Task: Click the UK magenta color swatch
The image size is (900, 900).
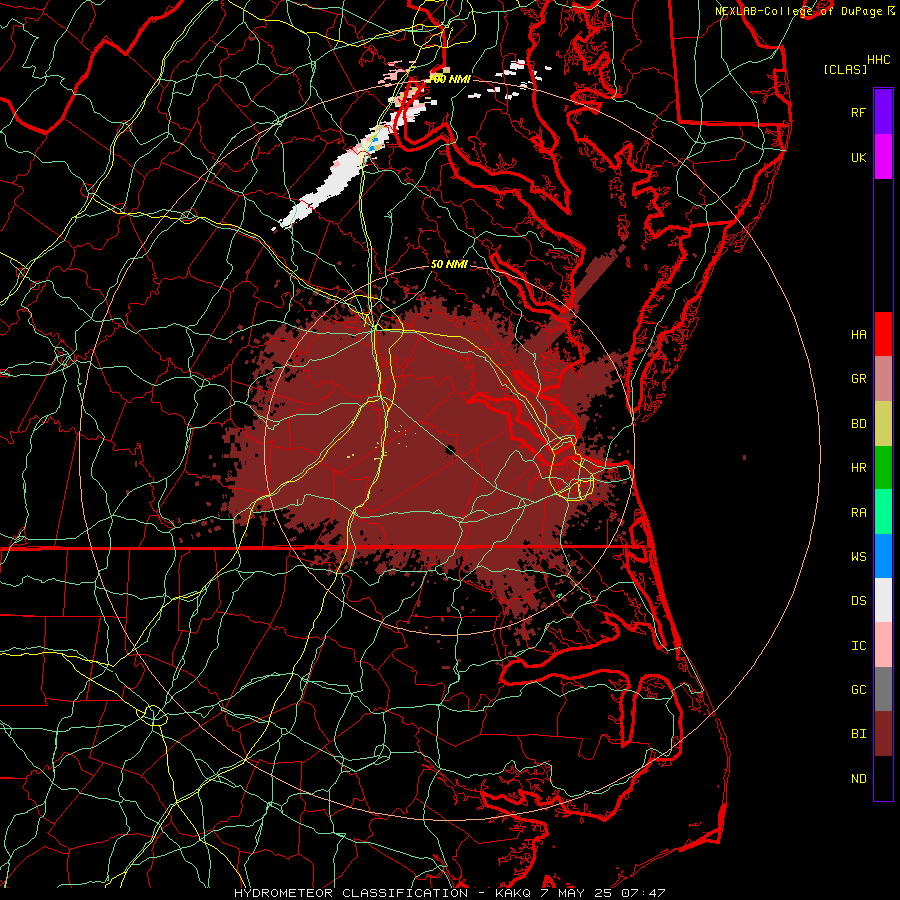Action: click(883, 157)
